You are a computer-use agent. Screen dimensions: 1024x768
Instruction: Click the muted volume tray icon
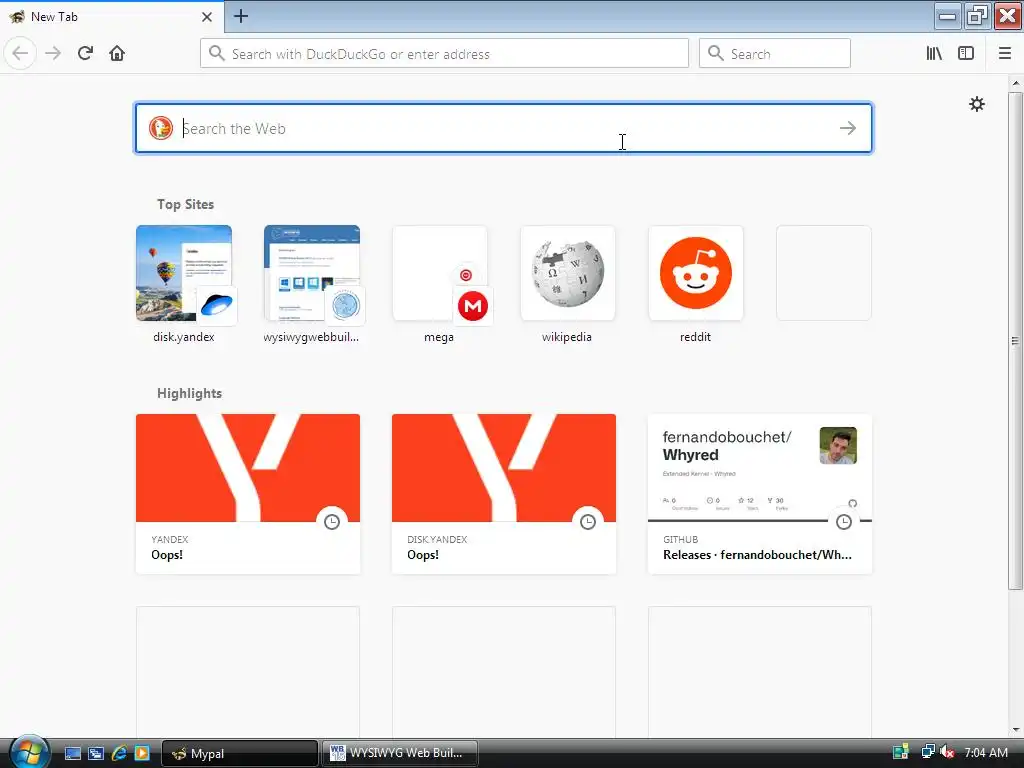(948, 752)
